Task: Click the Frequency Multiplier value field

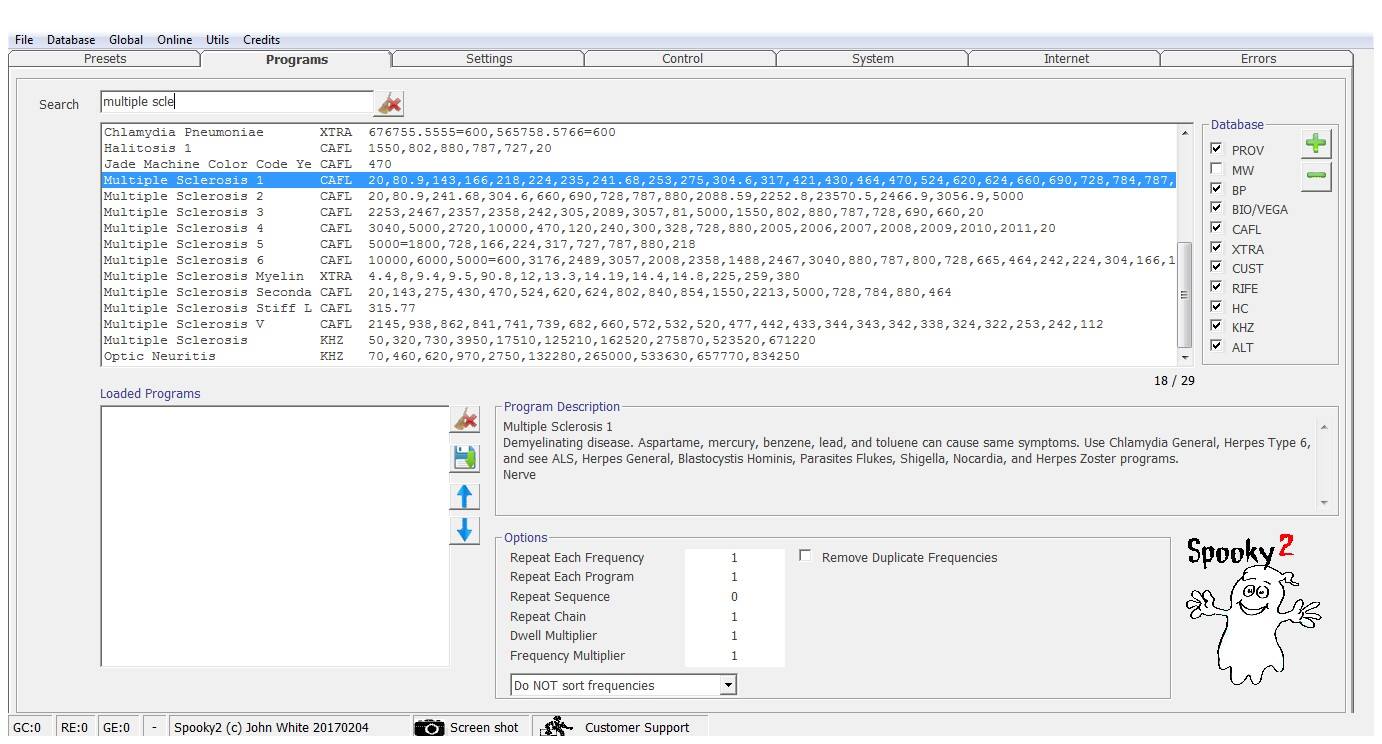Action: click(x=734, y=656)
